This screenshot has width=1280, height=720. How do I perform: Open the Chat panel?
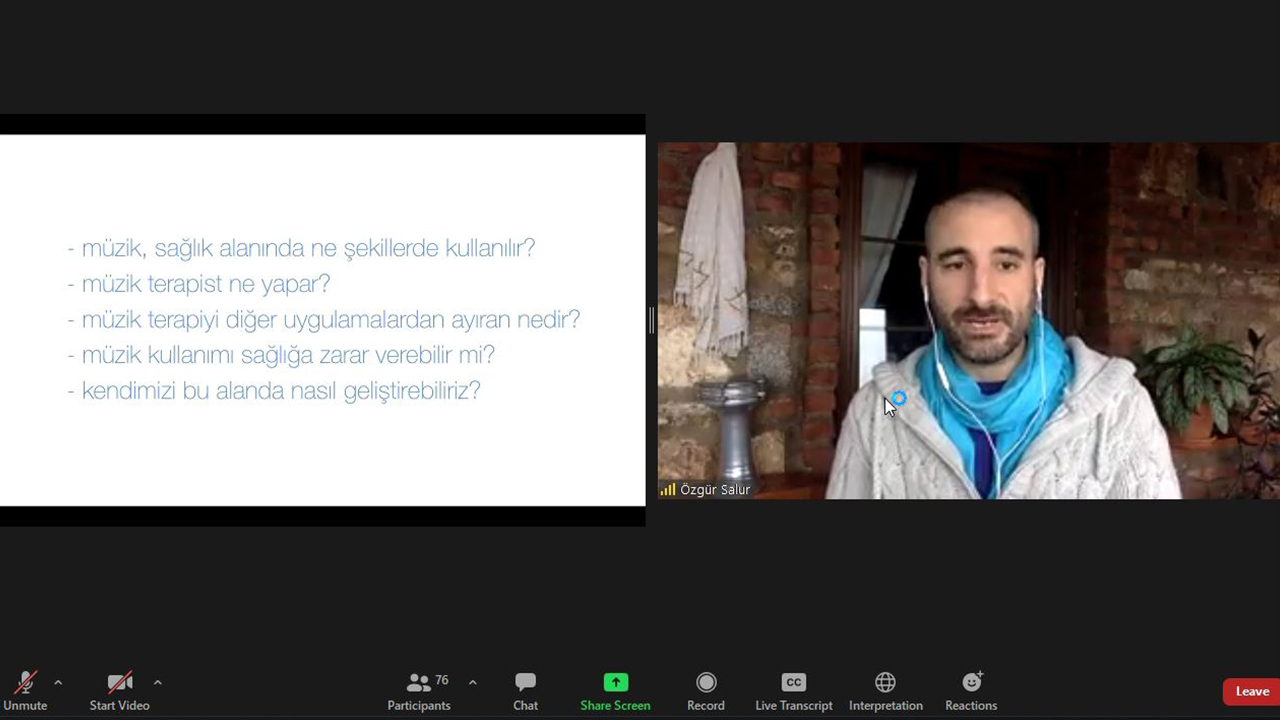(x=525, y=691)
